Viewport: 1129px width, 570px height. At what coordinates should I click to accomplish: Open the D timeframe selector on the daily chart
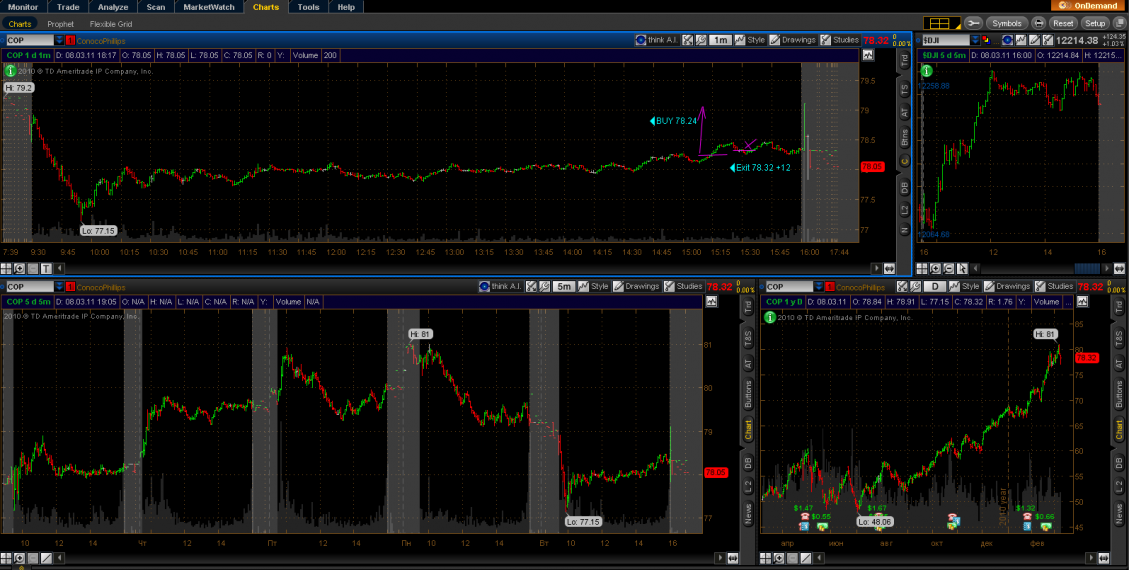[x=935, y=286]
